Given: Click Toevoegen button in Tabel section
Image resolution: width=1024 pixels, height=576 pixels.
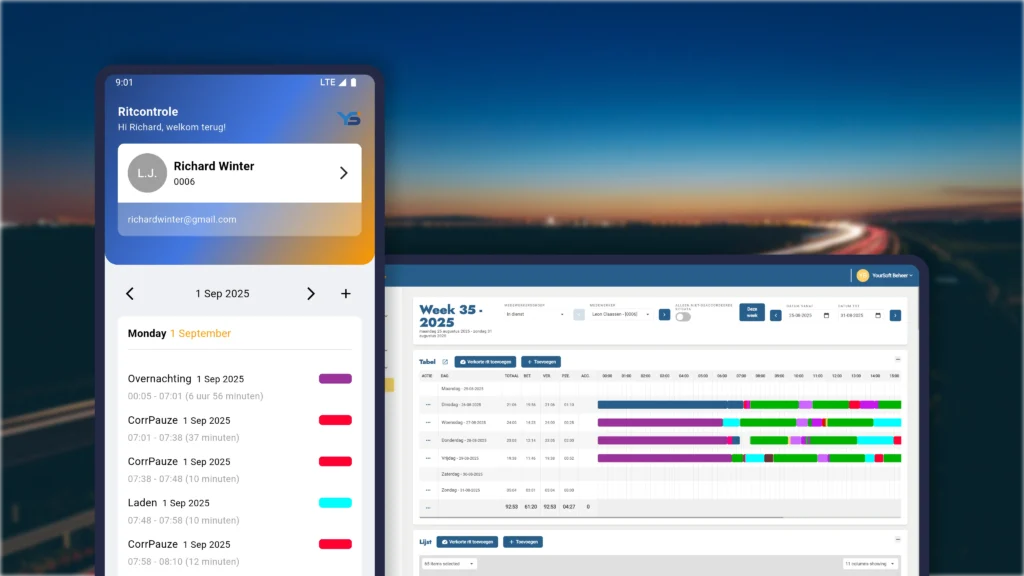Looking at the screenshot, I should point(540,361).
